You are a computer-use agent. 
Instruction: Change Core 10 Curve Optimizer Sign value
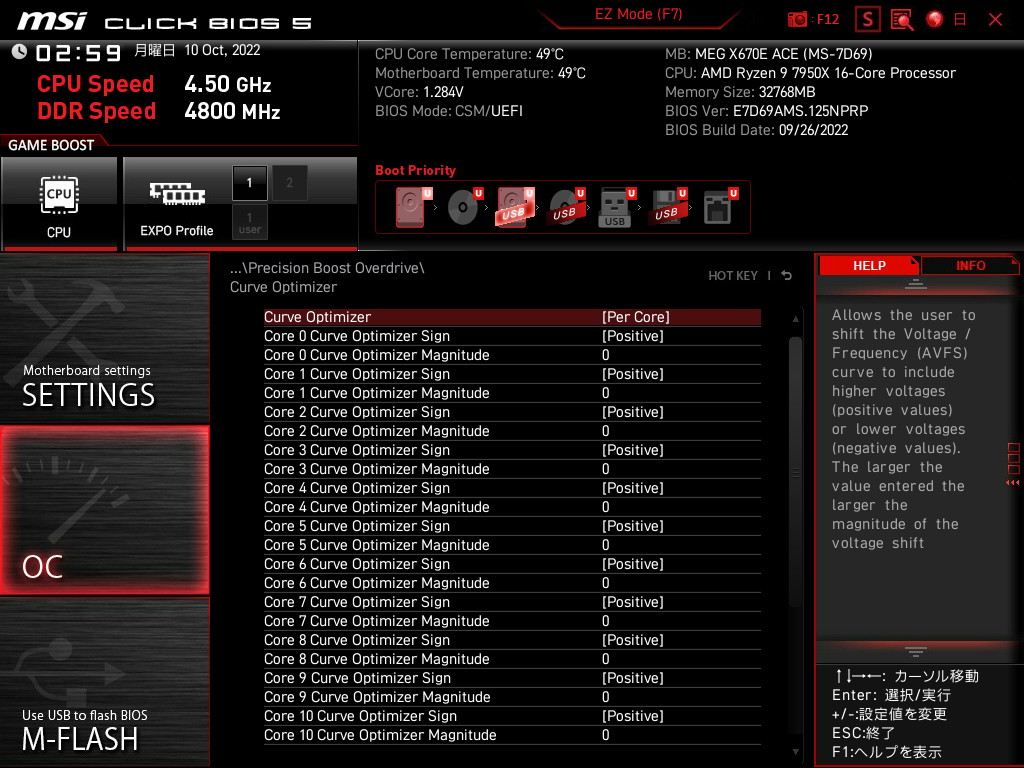(x=632, y=716)
